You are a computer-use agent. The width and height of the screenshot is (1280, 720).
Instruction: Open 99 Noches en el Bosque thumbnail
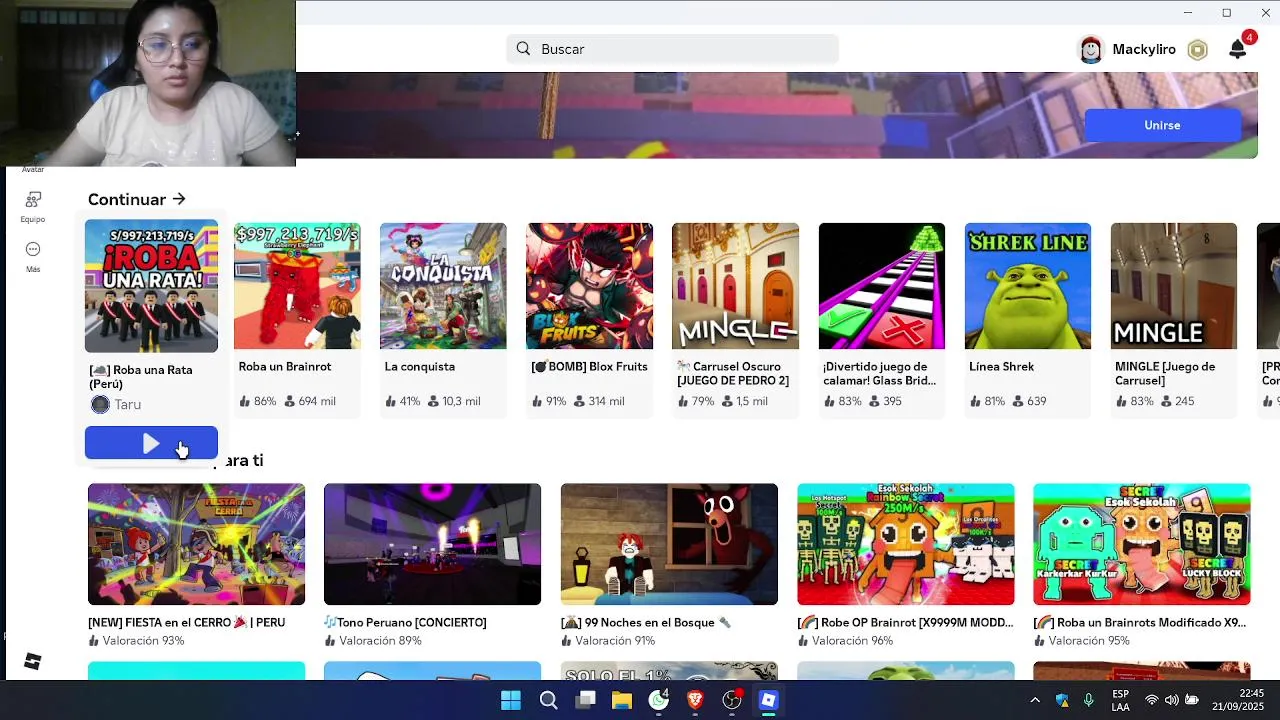coord(669,544)
